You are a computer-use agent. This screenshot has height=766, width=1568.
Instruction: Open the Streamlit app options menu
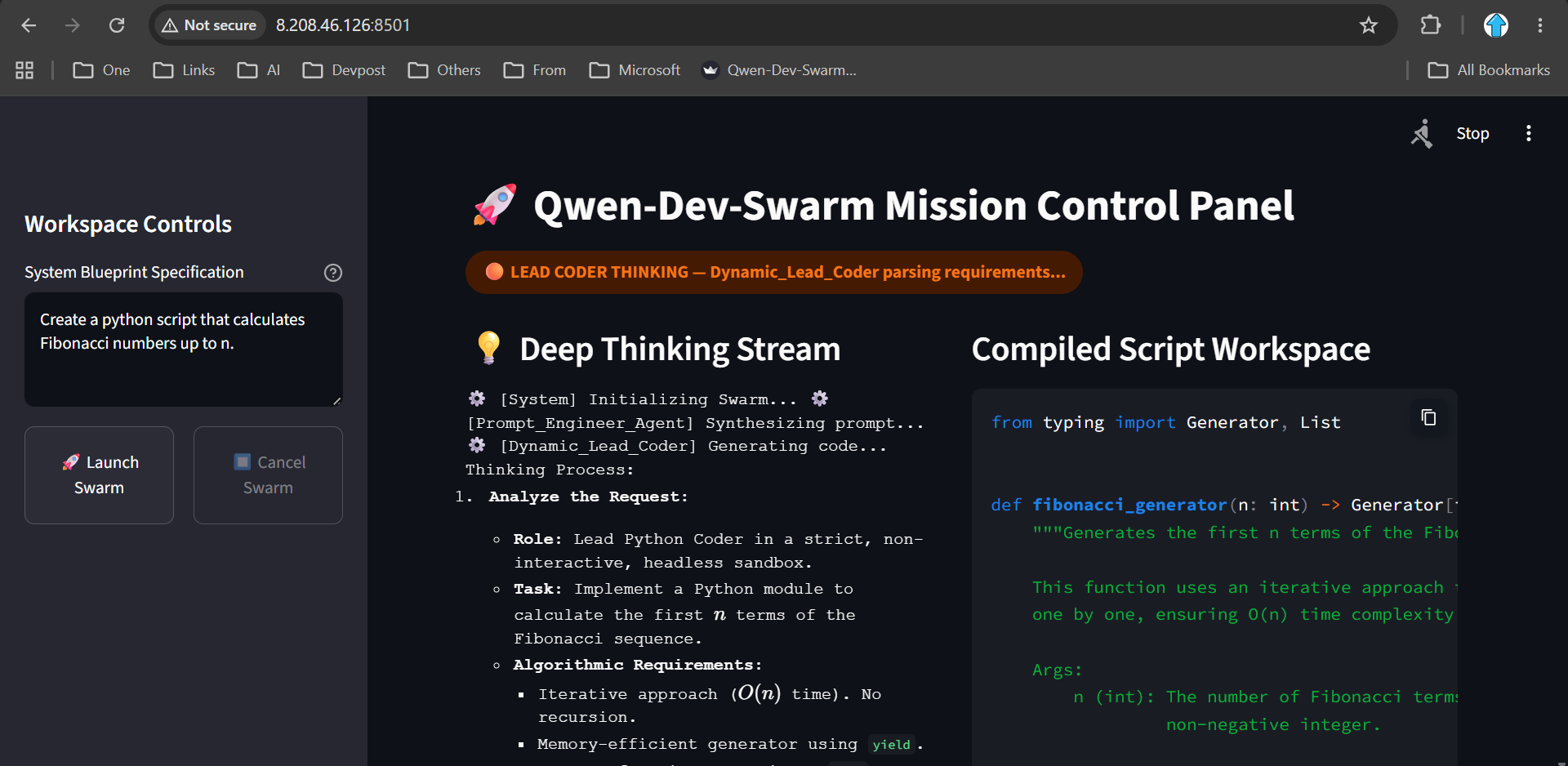click(x=1529, y=133)
